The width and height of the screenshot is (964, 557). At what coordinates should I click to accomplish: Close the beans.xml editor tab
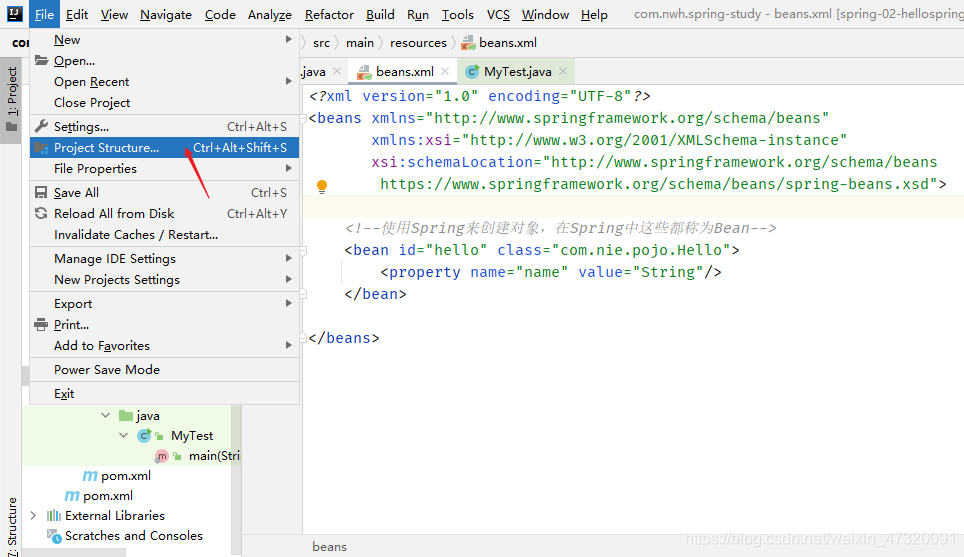click(445, 71)
